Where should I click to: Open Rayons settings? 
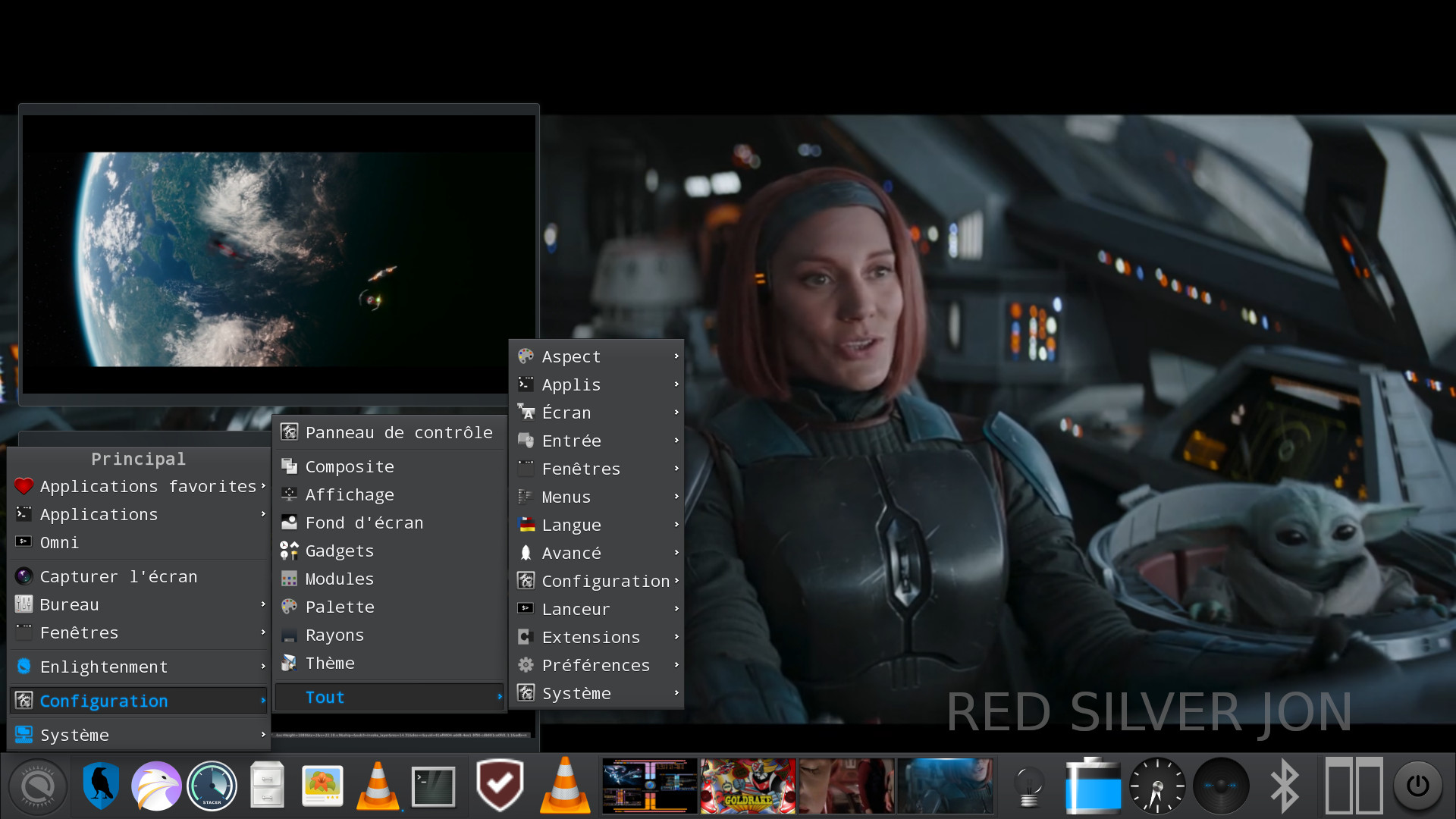tap(390, 635)
